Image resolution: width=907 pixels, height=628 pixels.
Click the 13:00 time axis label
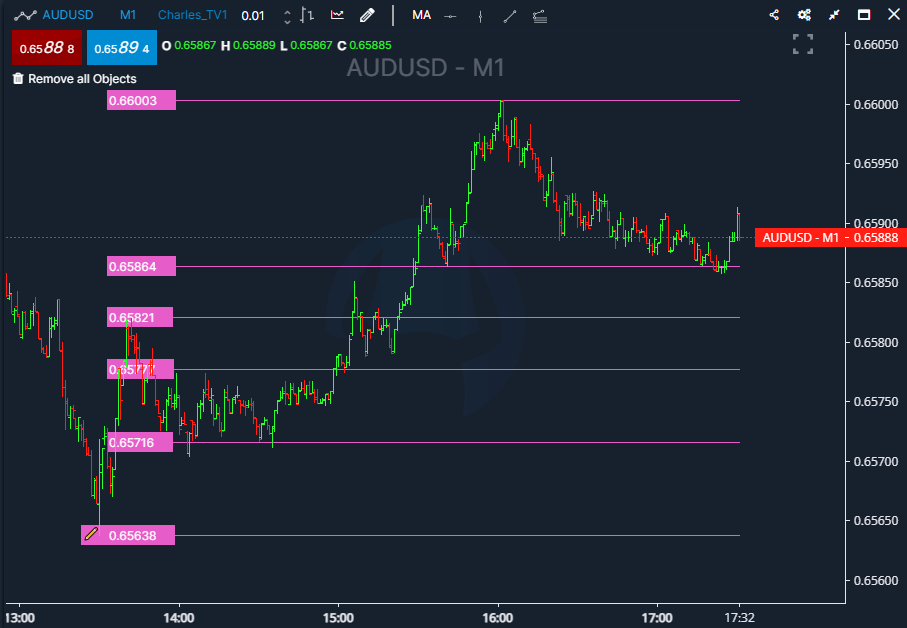tap(20, 618)
